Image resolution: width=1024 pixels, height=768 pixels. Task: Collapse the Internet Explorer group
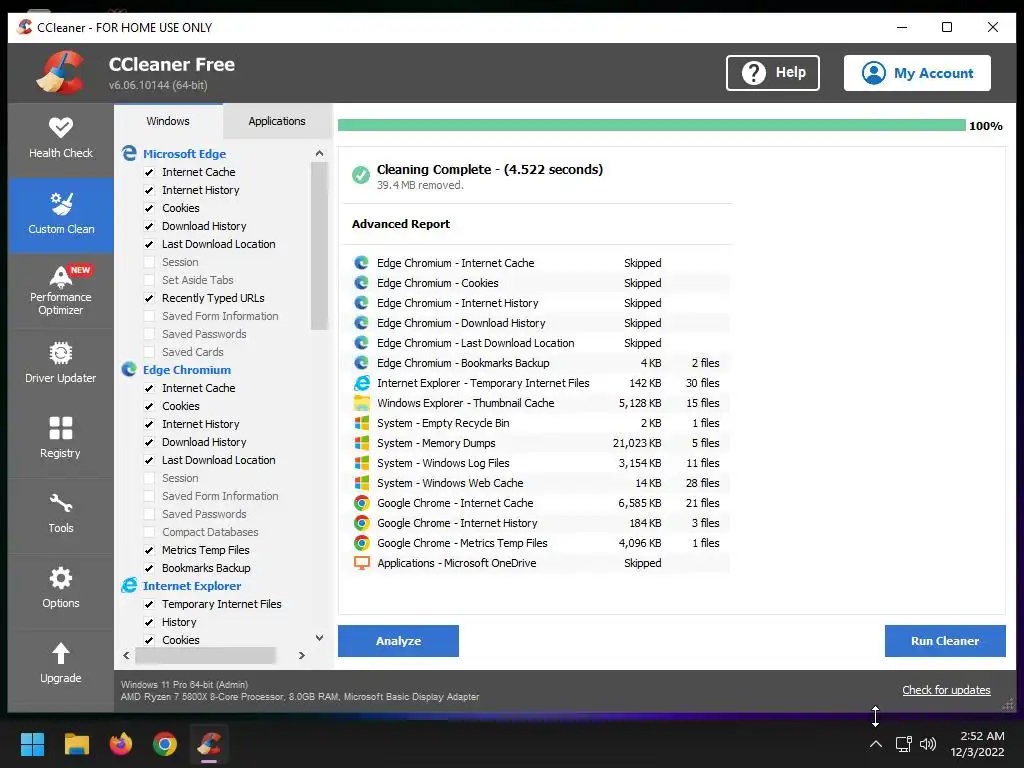pyautogui.click(x=192, y=586)
